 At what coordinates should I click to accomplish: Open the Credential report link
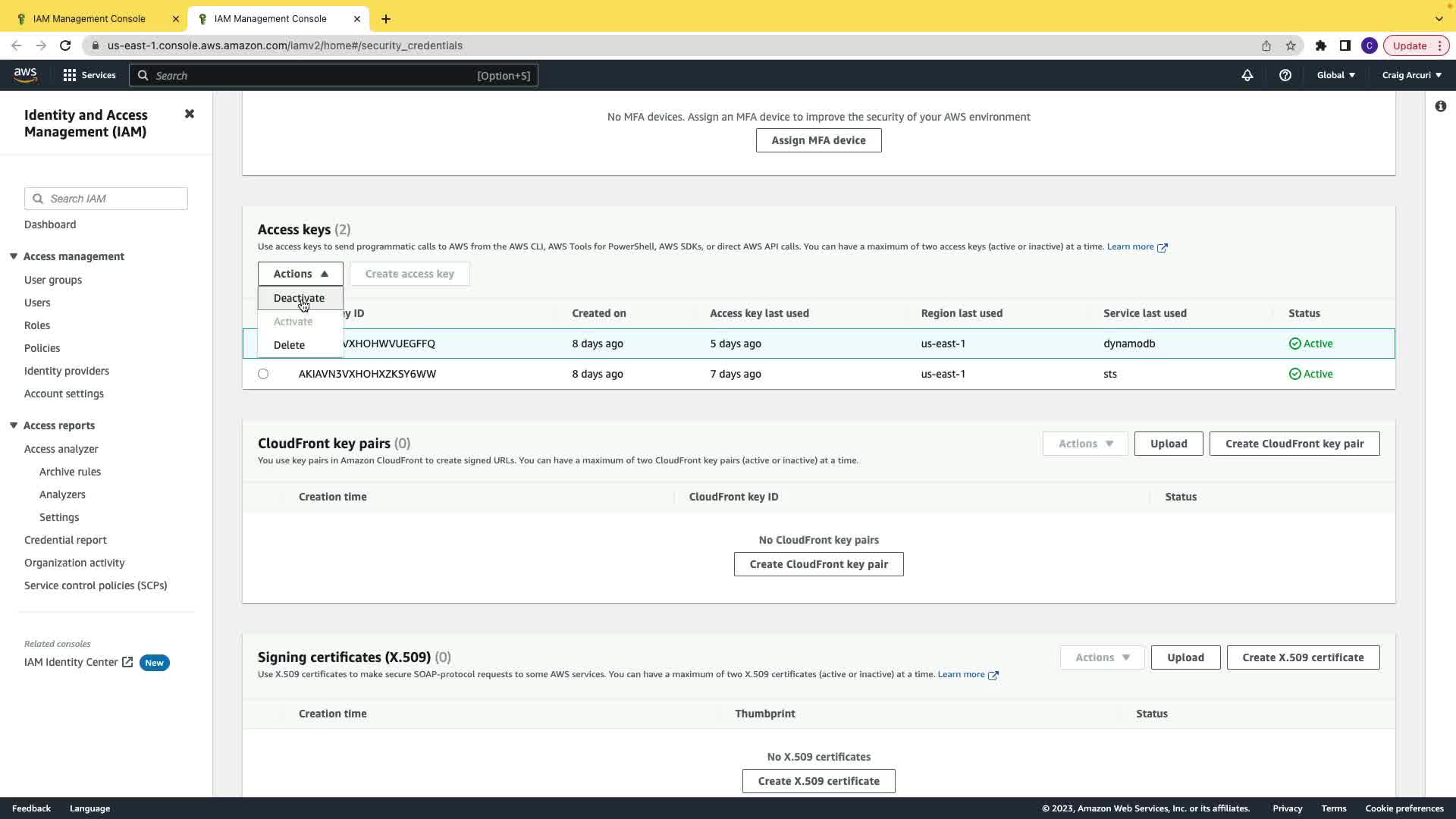click(65, 540)
